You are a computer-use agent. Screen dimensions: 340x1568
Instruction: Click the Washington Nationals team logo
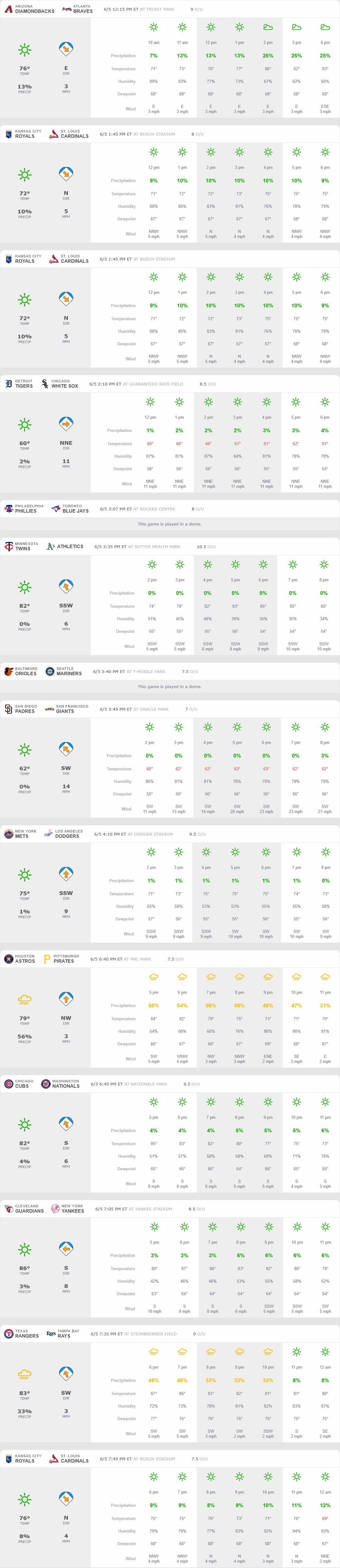(x=46, y=1084)
